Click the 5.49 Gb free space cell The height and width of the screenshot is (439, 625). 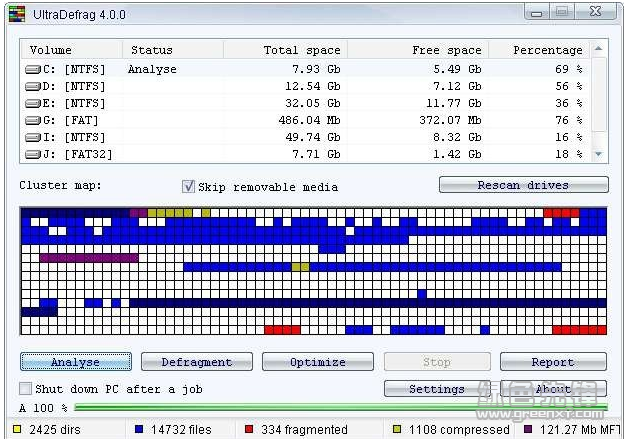[x=458, y=69]
